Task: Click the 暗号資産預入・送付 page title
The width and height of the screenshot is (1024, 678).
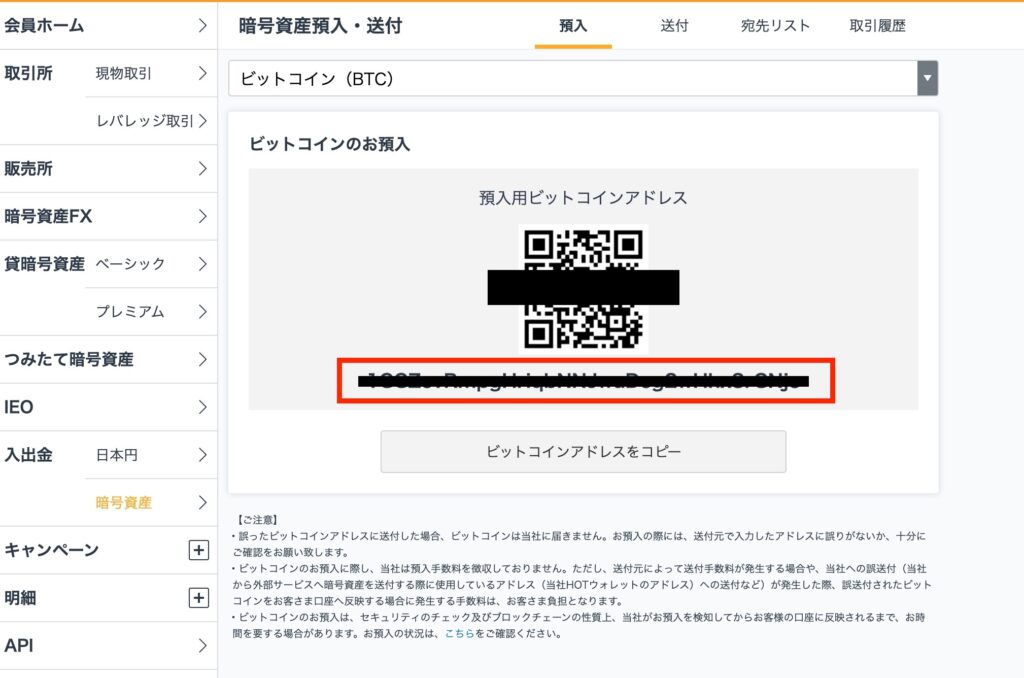Action: (x=320, y=26)
